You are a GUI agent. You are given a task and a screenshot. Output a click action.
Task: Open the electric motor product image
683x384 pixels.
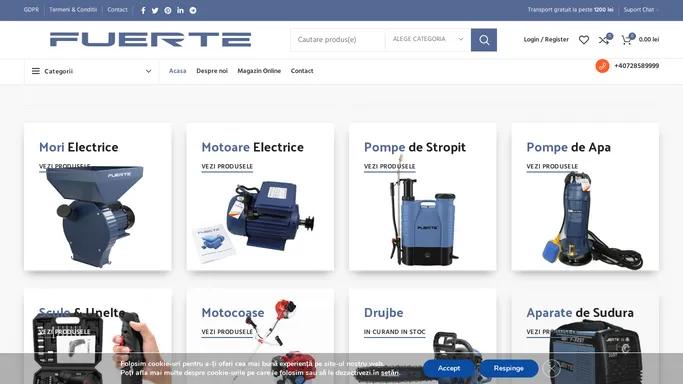click(254, 221)
